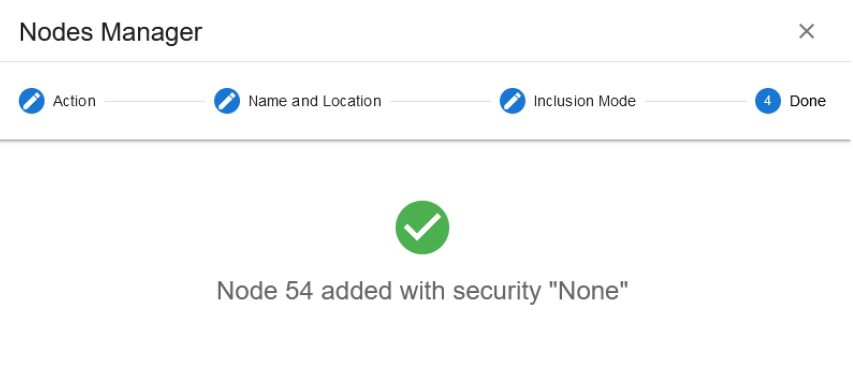
Task: Click the Nodes Manager dialog title
Action: coord(110,32)
